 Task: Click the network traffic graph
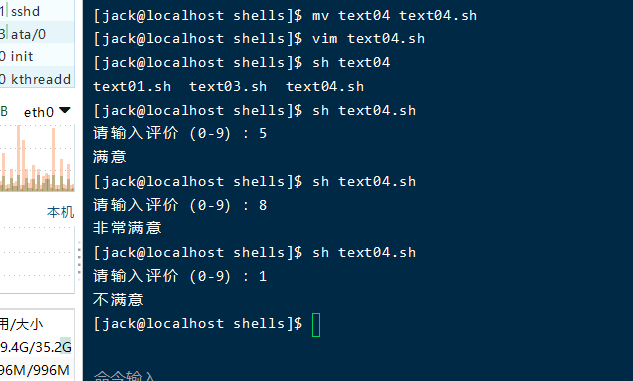click(37, 157)
